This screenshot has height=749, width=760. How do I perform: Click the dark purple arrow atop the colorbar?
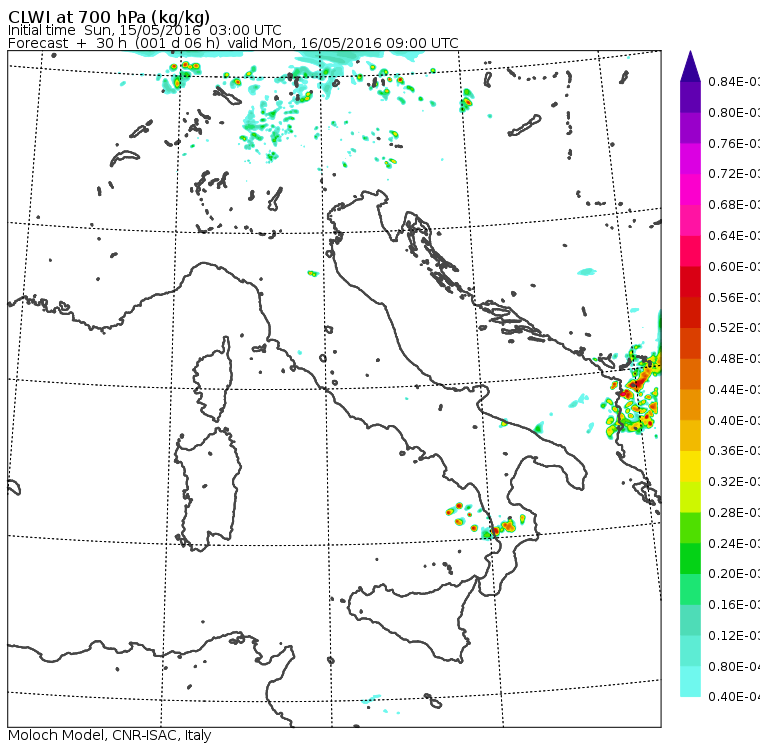pyautogui.click(x=690, y=66)
